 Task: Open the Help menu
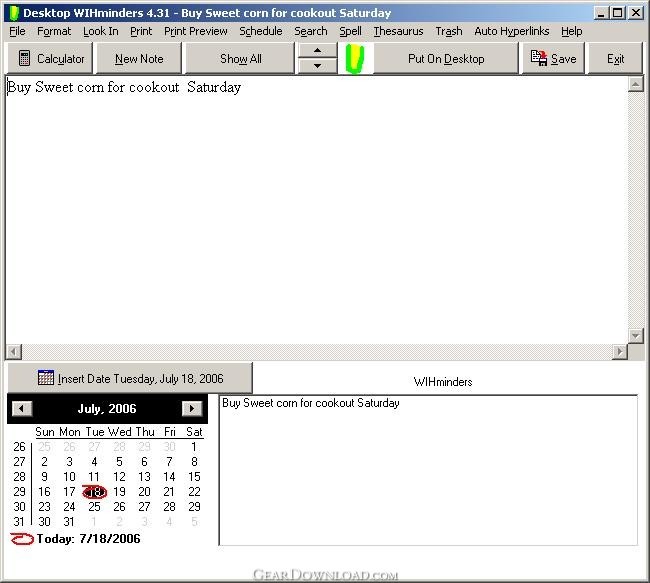click(572, 31)
